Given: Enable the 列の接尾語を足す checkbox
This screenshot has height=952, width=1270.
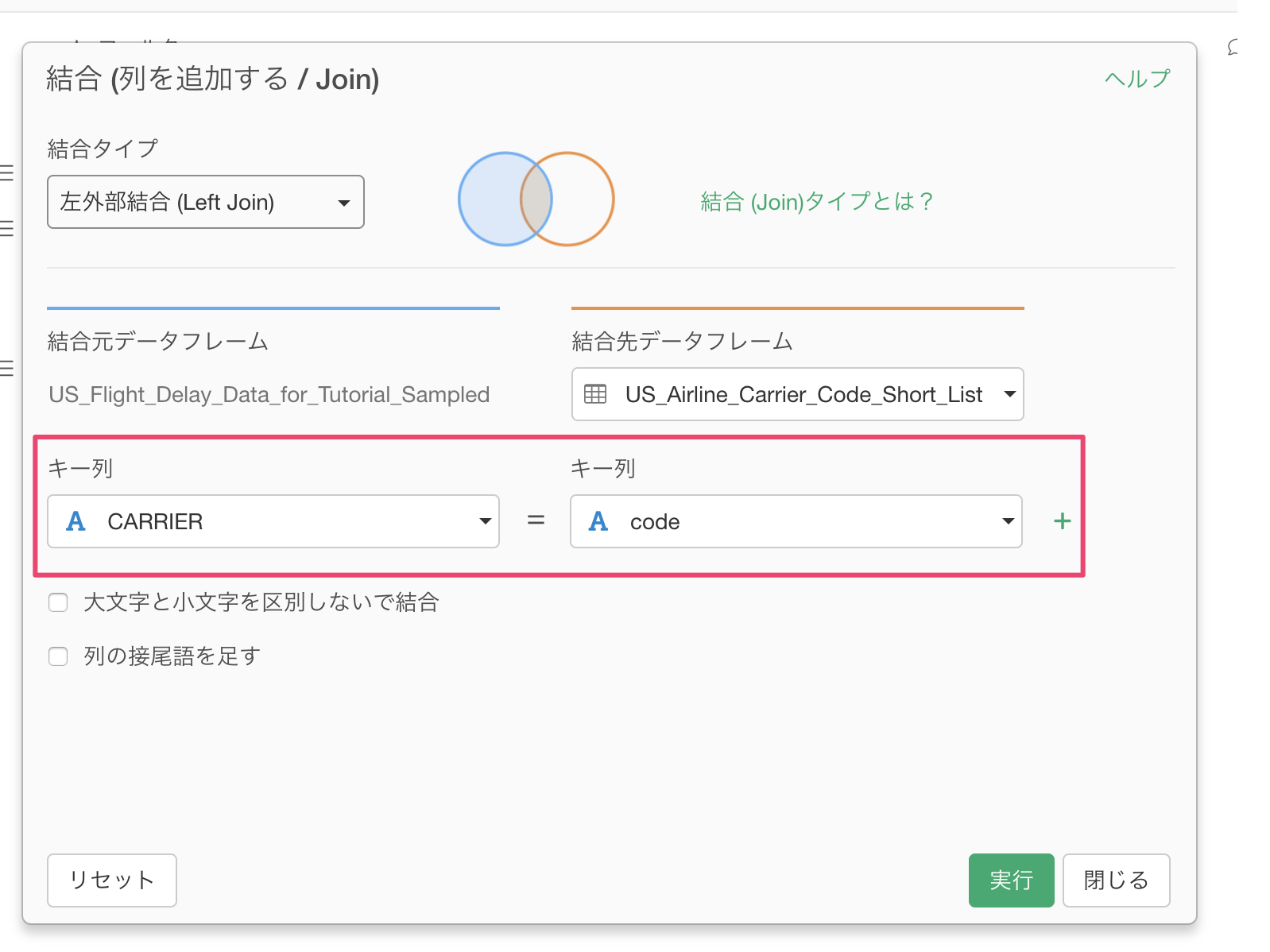Looking at the screenshot, I should [58, 656].
